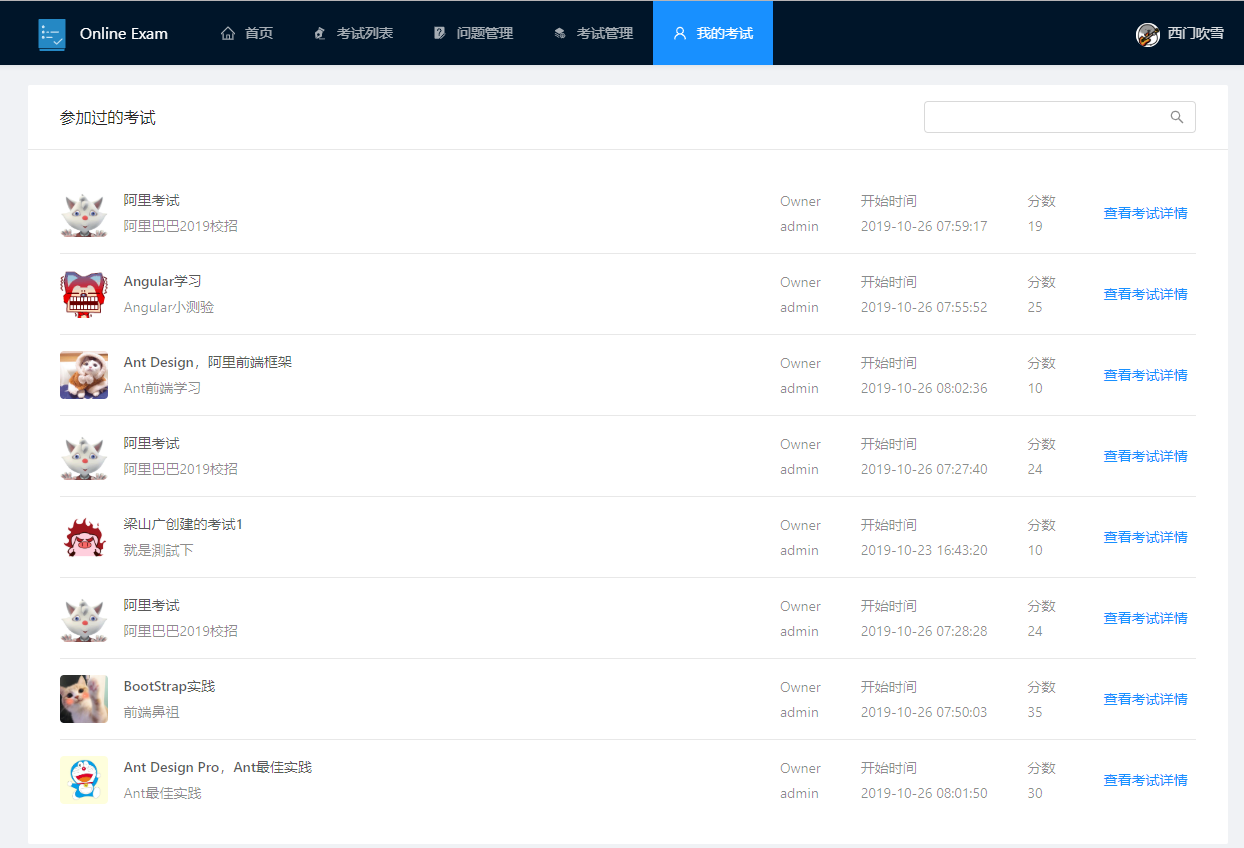The width and height of the screenshot is (1244, 848).
Task: Click the icon beside 问题管理
Action: click(440, 33)
